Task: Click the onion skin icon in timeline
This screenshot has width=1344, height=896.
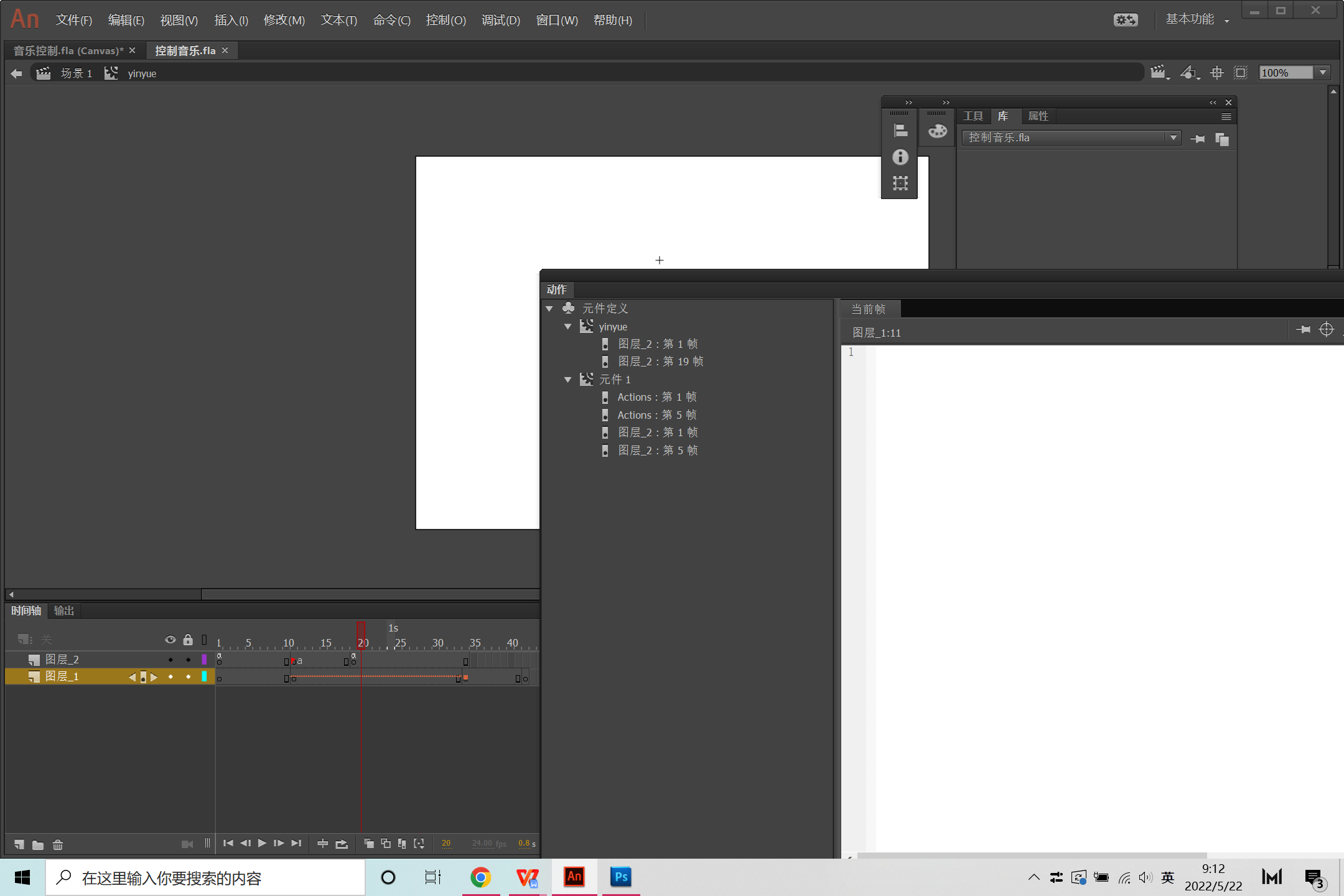Action: (369, 844)
